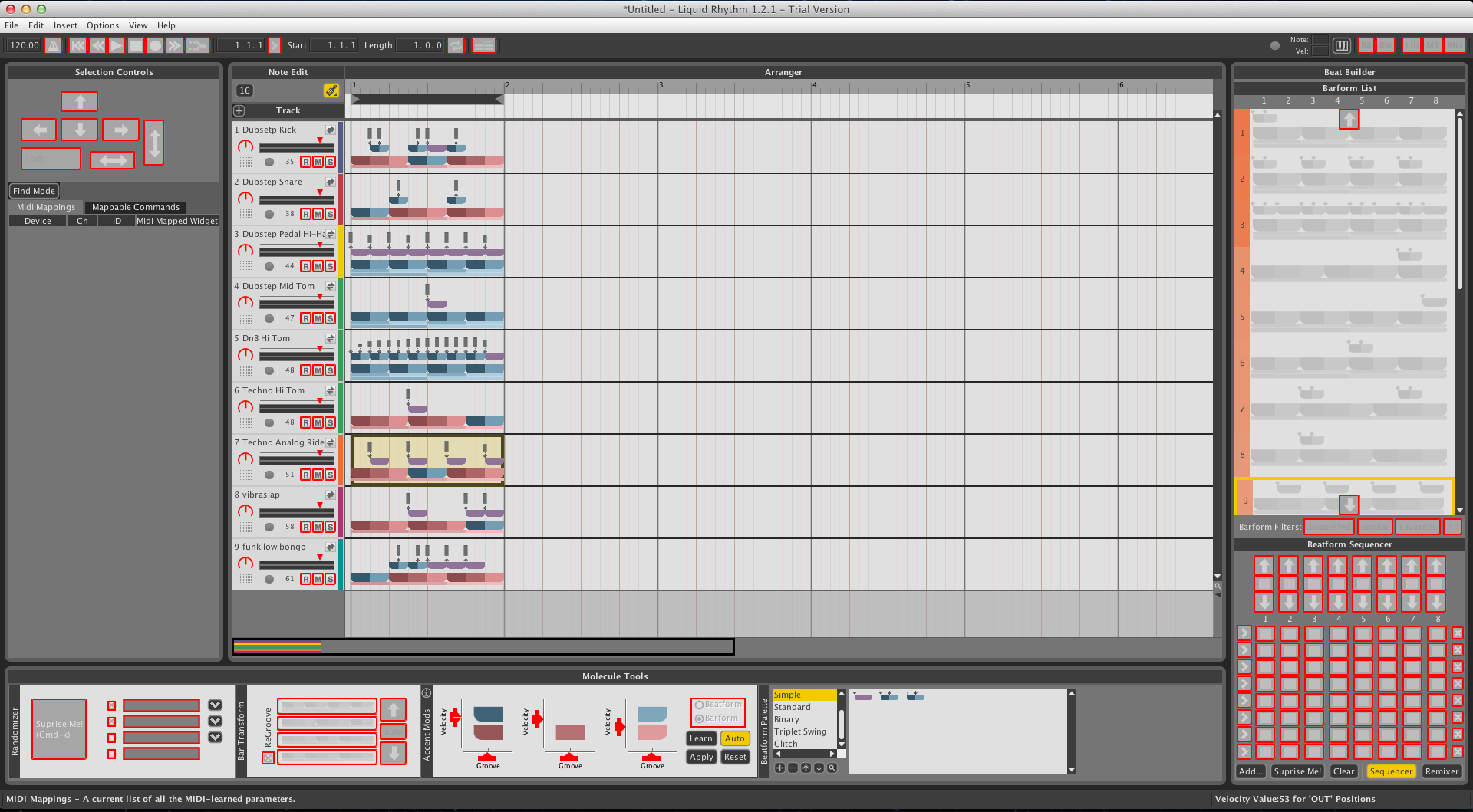
Task: Mute the Techno Analog Ride track
Action: (318, 475)
